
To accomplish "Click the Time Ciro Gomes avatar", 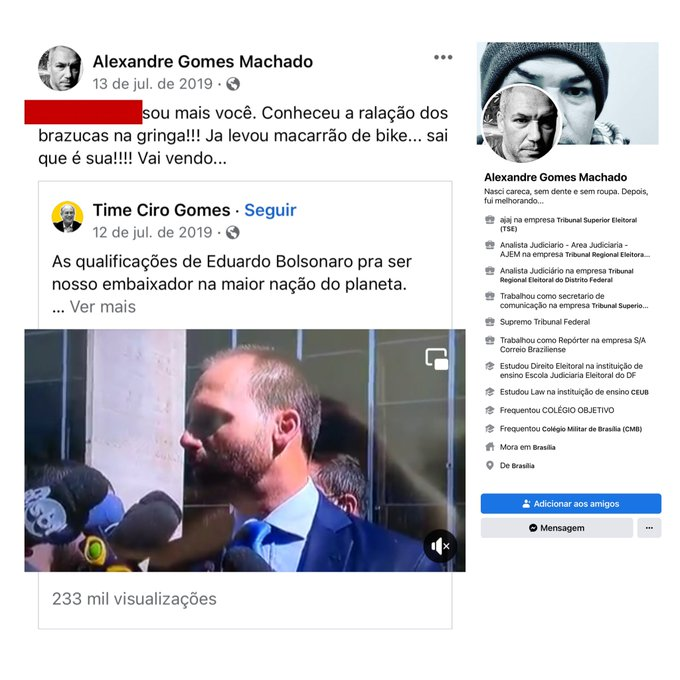I will click(67, 217).
